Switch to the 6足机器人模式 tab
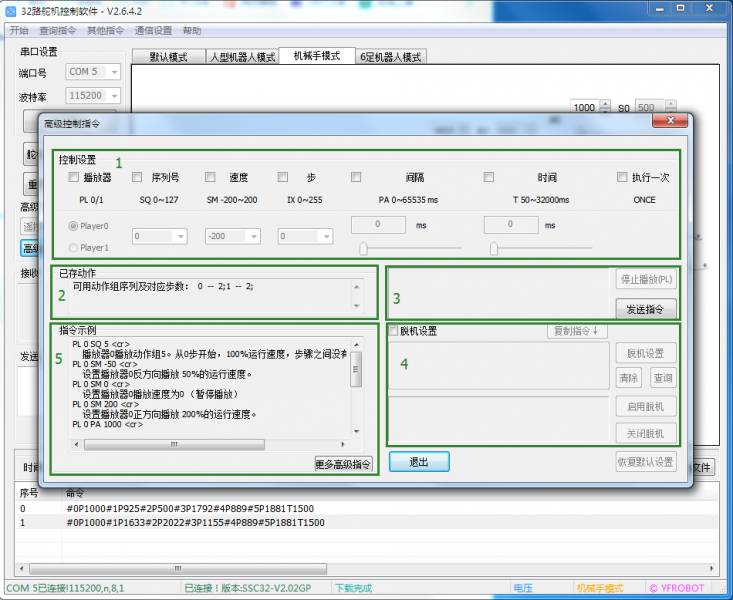This screenshot has height=600, width=733. (x=390, y=57)
